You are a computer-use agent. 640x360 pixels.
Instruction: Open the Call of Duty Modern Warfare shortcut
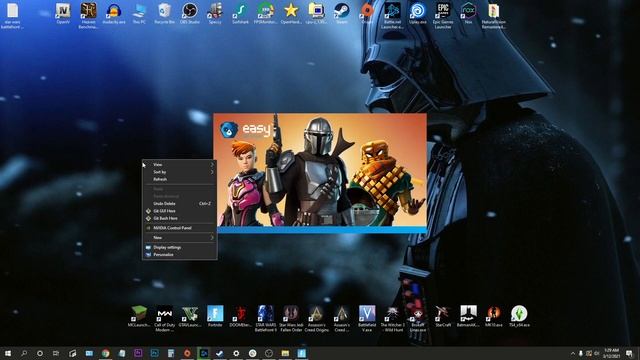[164, 319]
